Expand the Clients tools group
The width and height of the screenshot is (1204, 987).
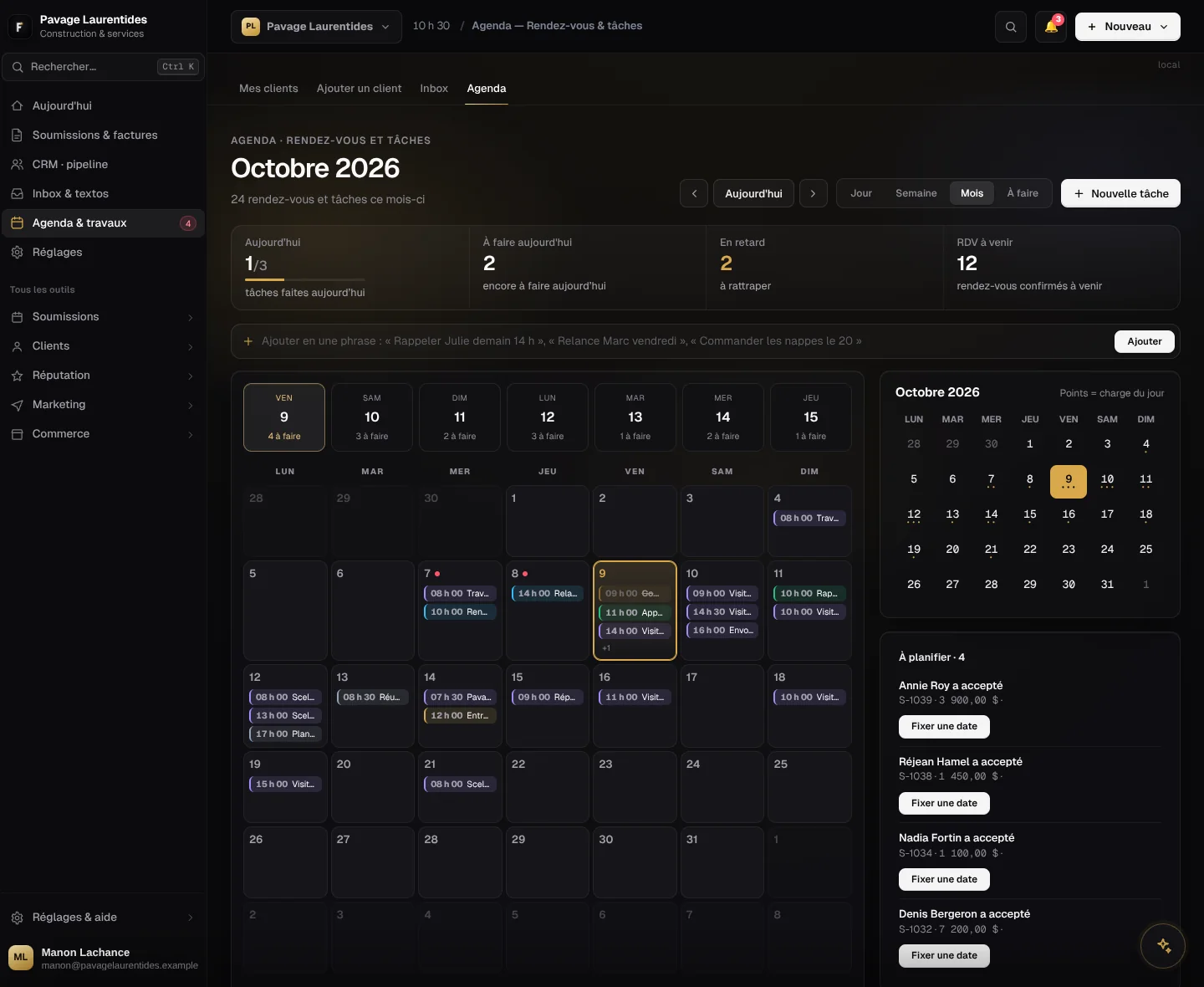pos(103,346)
